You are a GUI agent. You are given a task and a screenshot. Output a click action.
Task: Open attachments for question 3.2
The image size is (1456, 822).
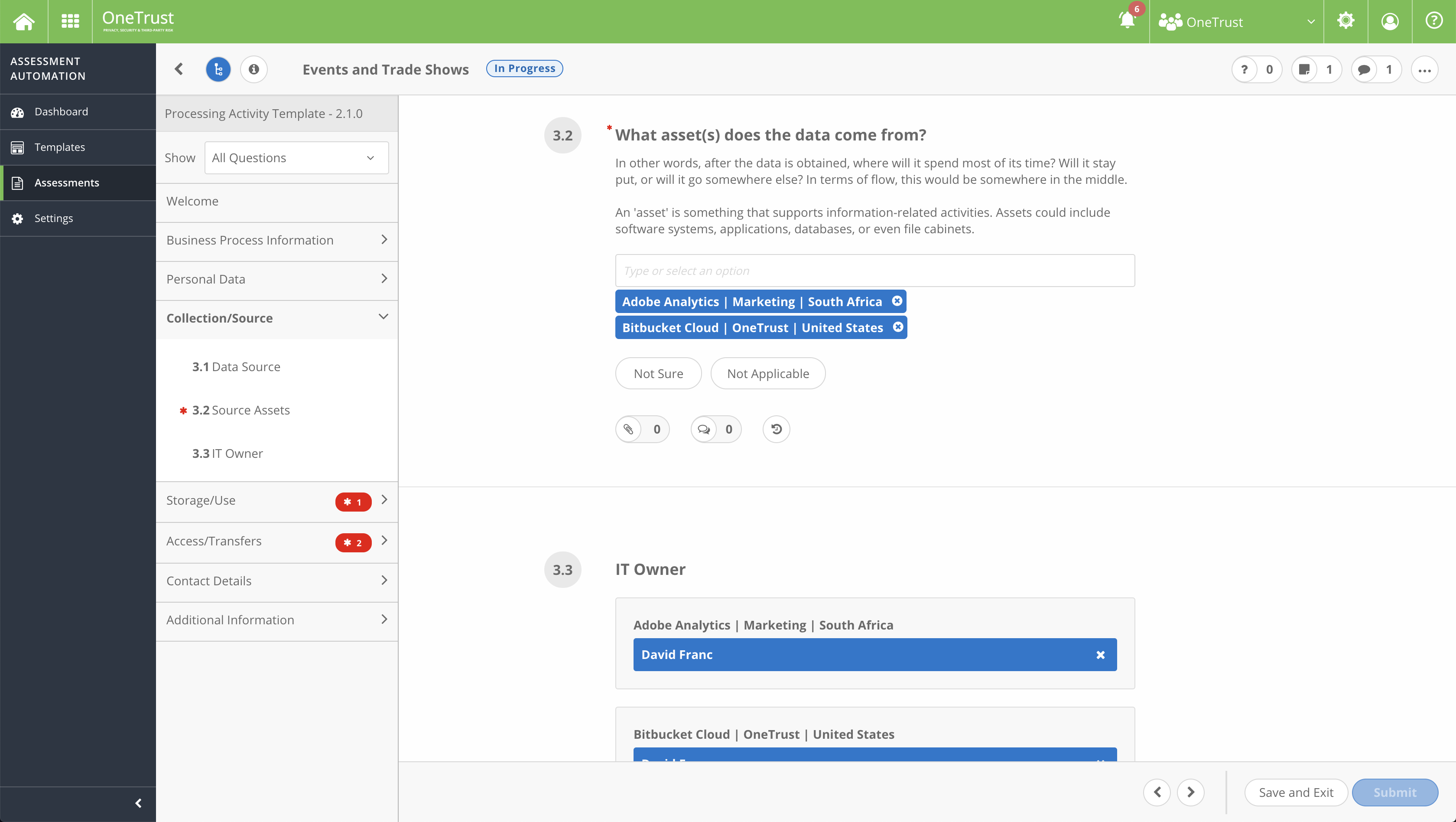[642, 429]
